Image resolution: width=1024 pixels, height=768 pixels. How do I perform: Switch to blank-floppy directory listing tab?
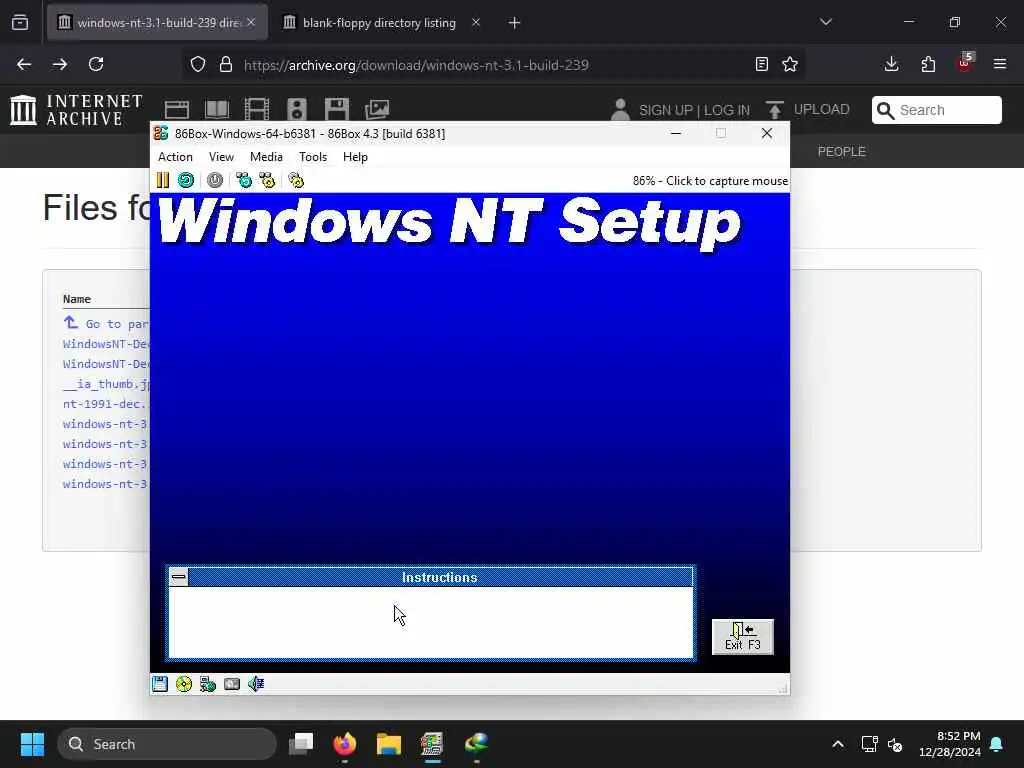pyautogui.click(x=379, y=23)
